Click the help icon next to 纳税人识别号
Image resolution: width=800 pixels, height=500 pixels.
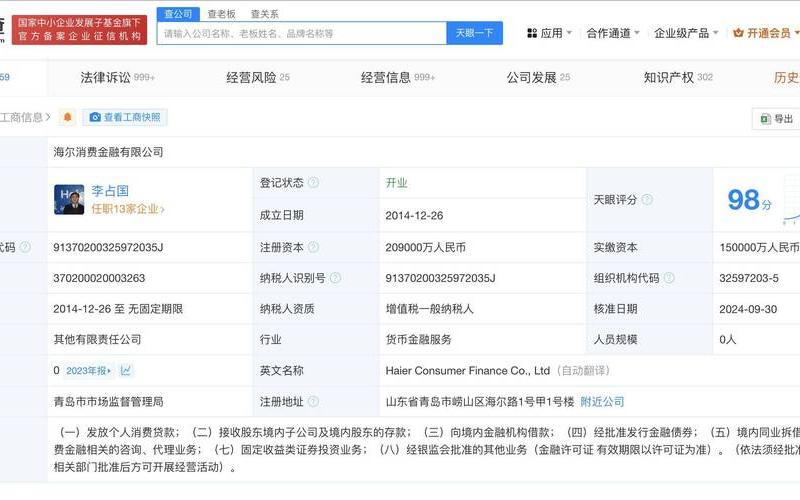335,278
